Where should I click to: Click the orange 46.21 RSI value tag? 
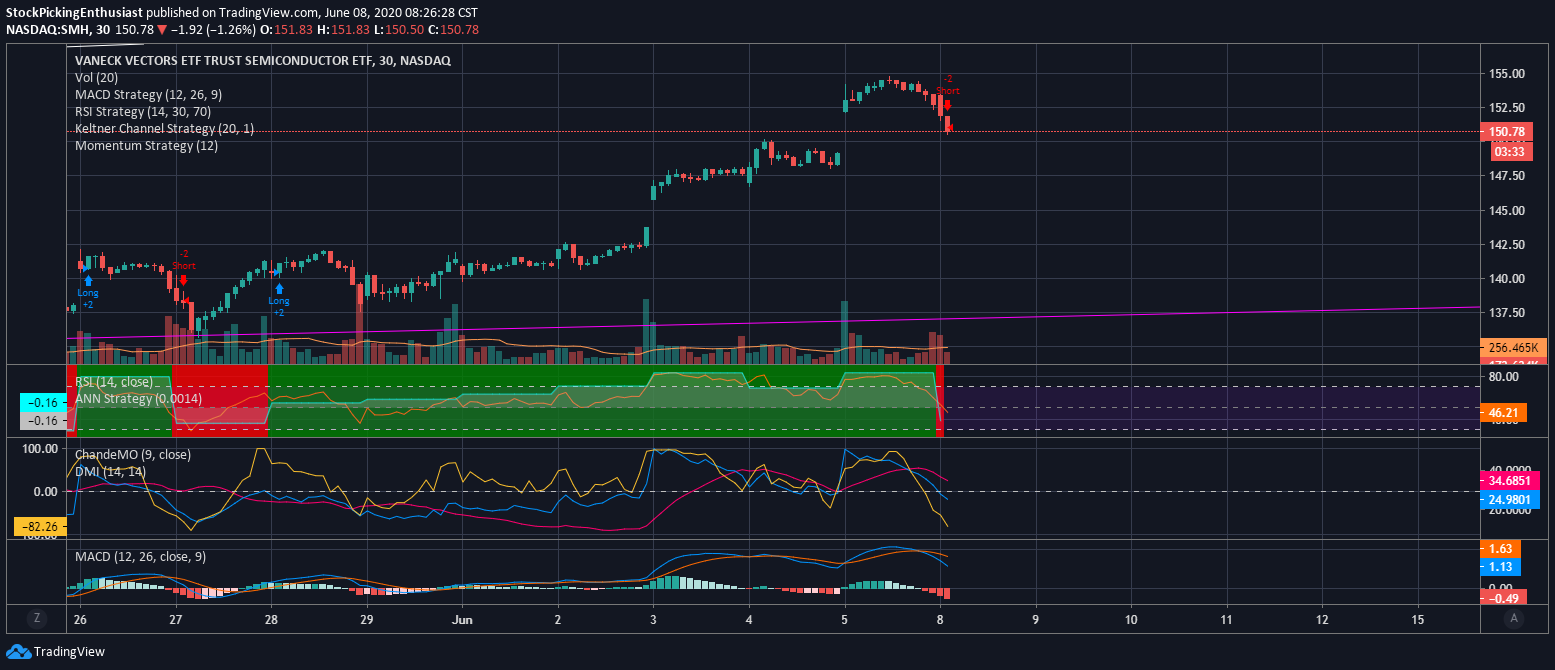click(x=1504, y=411)
